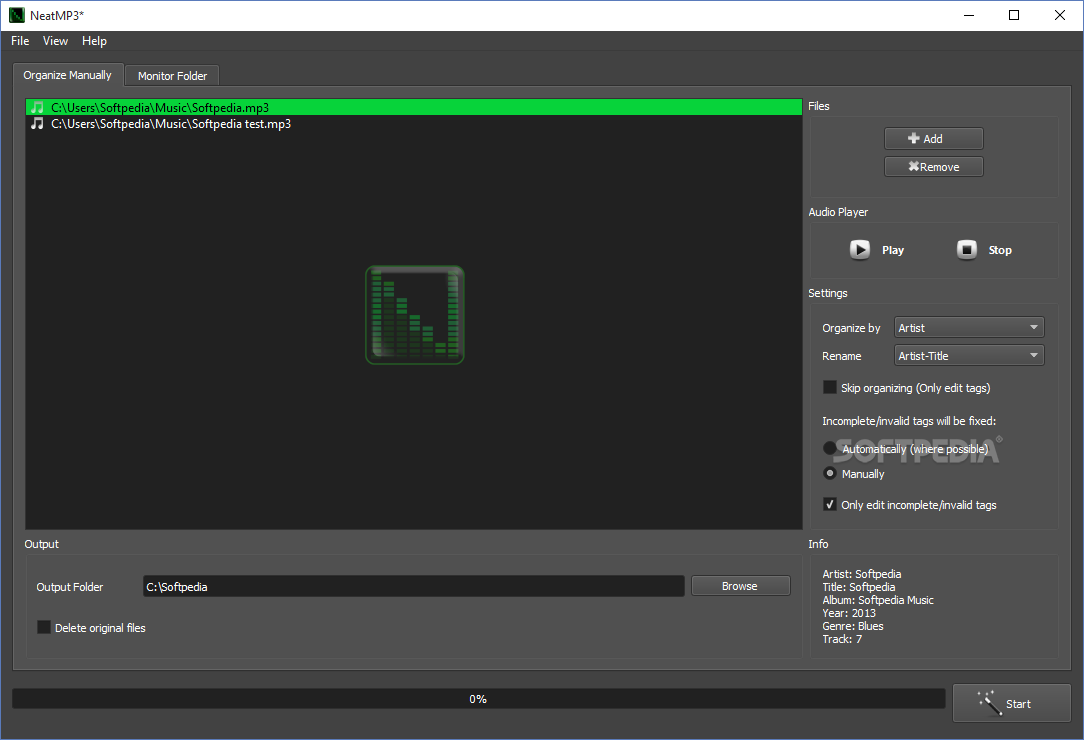Add files with the Add button
Screen dimensions: 1084x740
pos(933,138)
